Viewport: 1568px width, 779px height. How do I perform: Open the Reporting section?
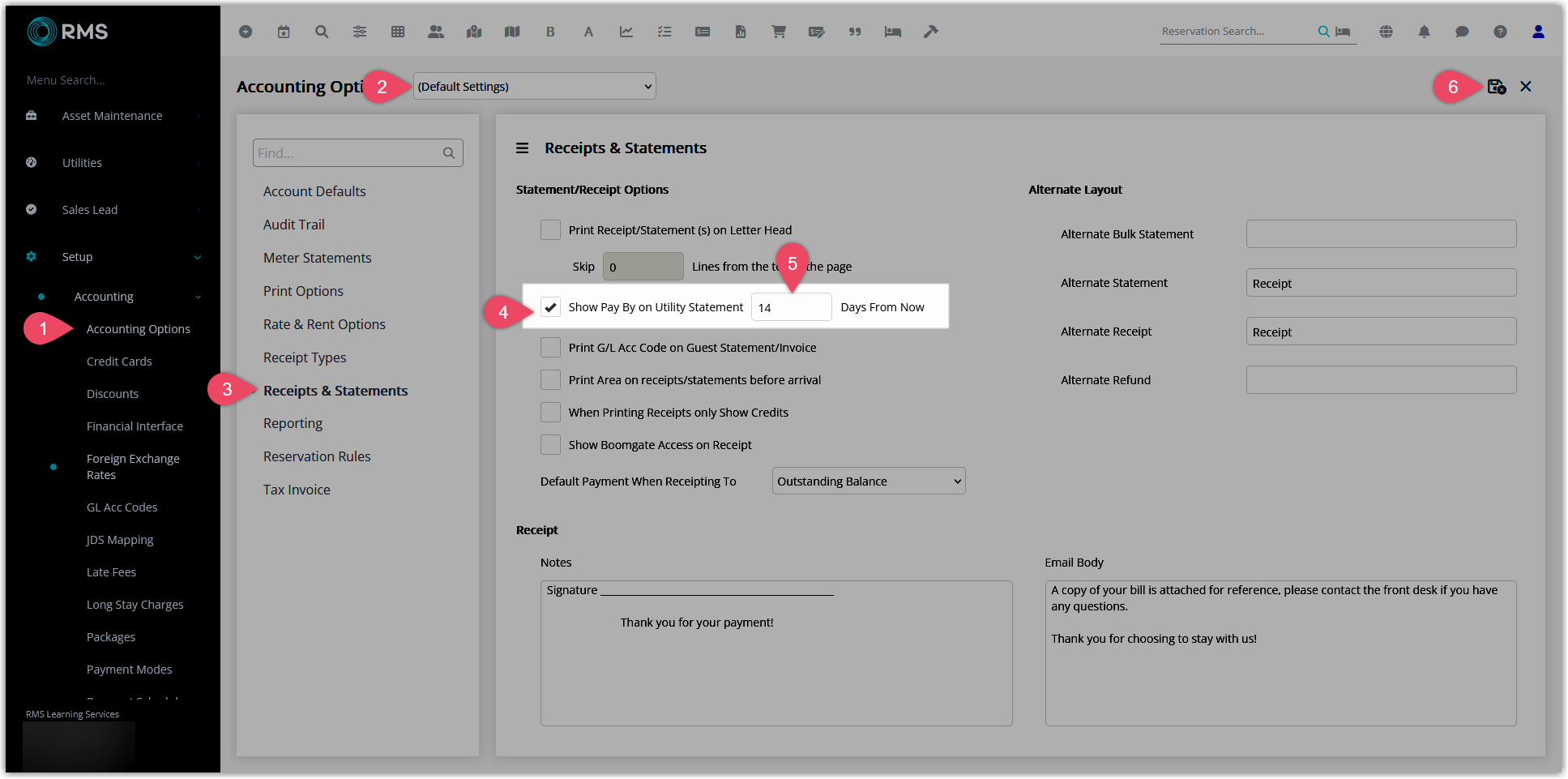[x=293, y=423]
